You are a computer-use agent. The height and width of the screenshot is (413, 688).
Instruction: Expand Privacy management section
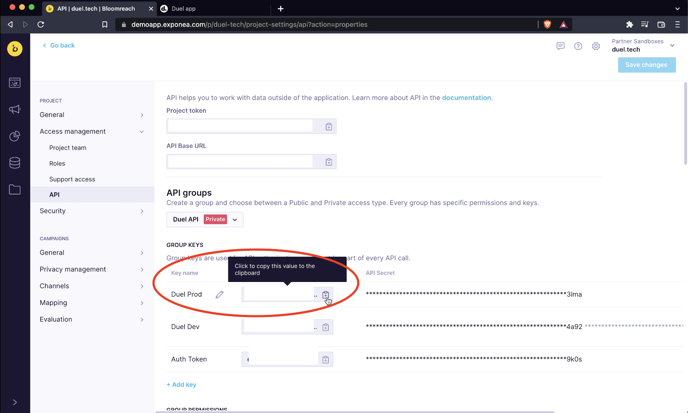[92, 269]
